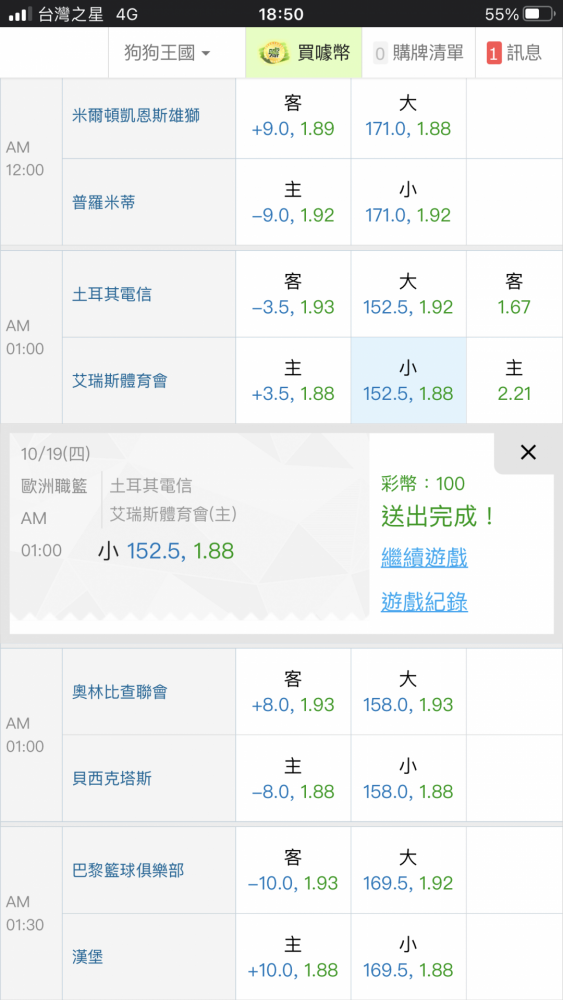Select 主 -9.0 for 普羅米蒂
Image resolution: width=563 pixels, height=1000 pixels.
293,202
